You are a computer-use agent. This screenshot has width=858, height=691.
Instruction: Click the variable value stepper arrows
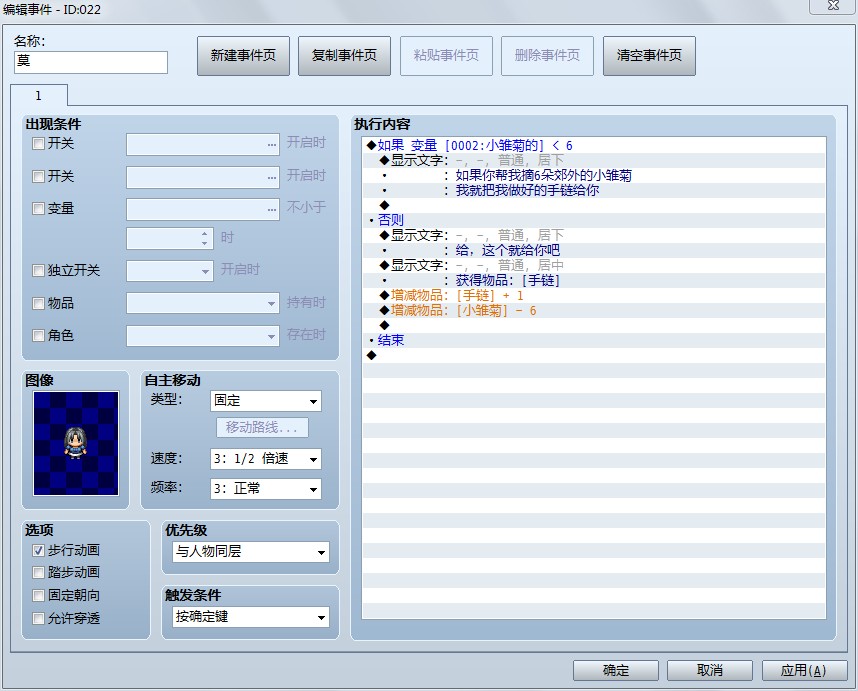(204, 238)
